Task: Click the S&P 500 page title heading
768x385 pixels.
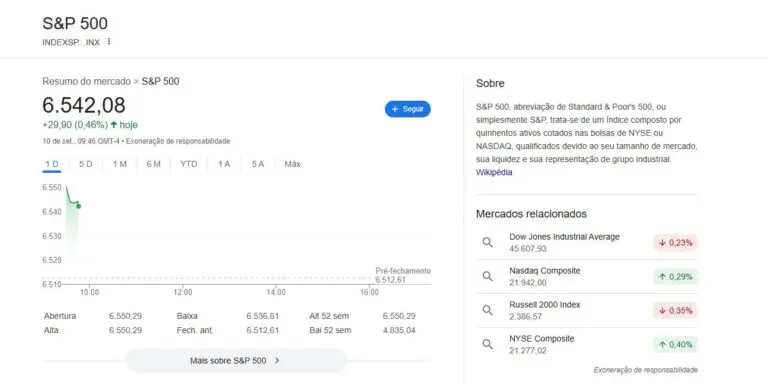Action: [75, 23]
